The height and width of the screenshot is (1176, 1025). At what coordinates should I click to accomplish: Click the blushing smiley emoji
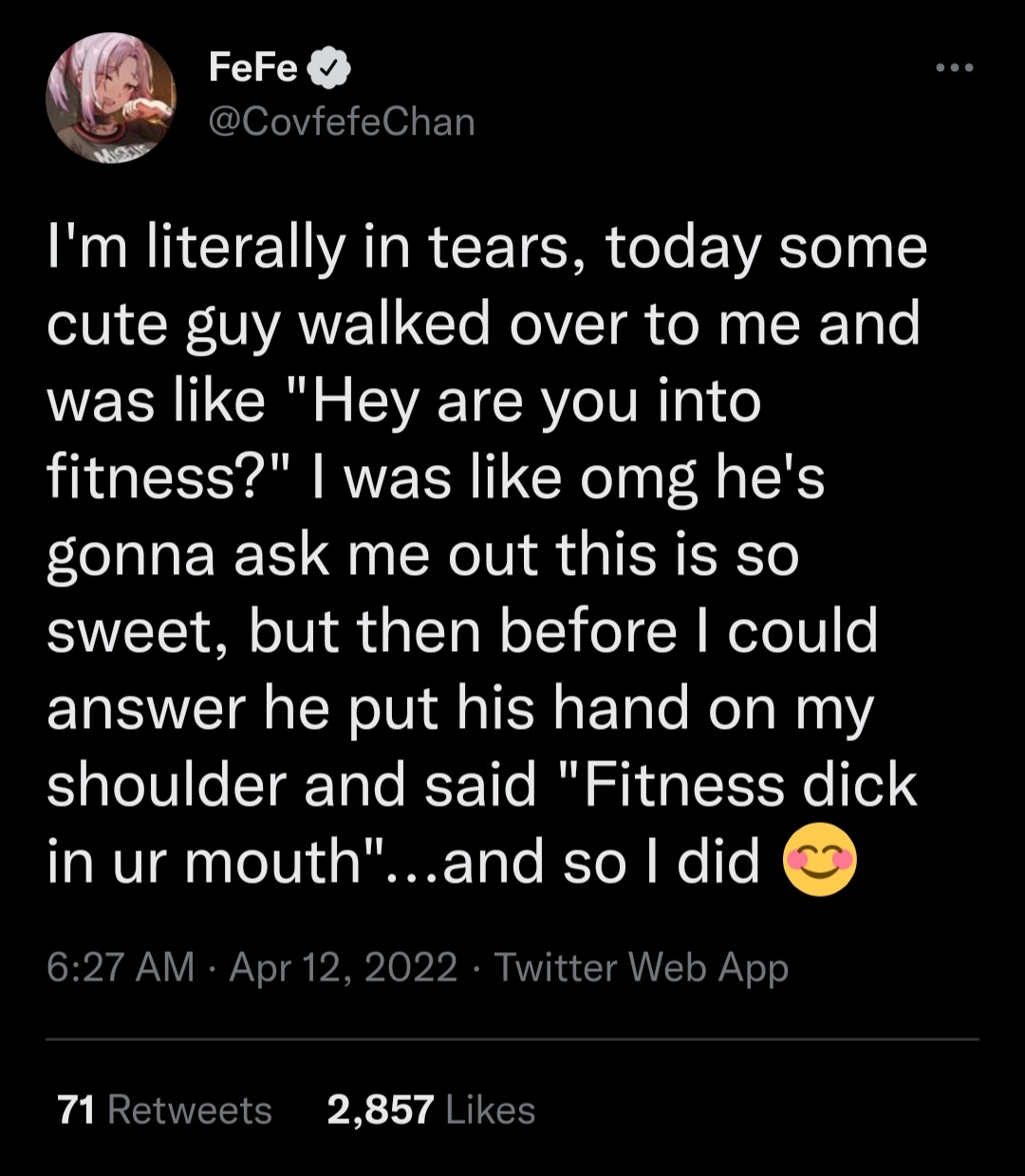pyautogui.click(x=819, y=864)
